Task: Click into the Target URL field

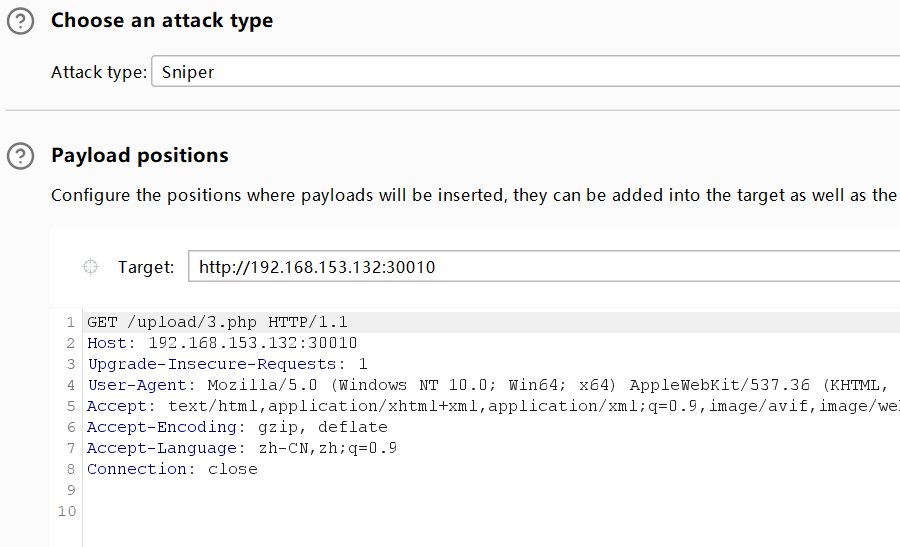Action: coord(544,266)
